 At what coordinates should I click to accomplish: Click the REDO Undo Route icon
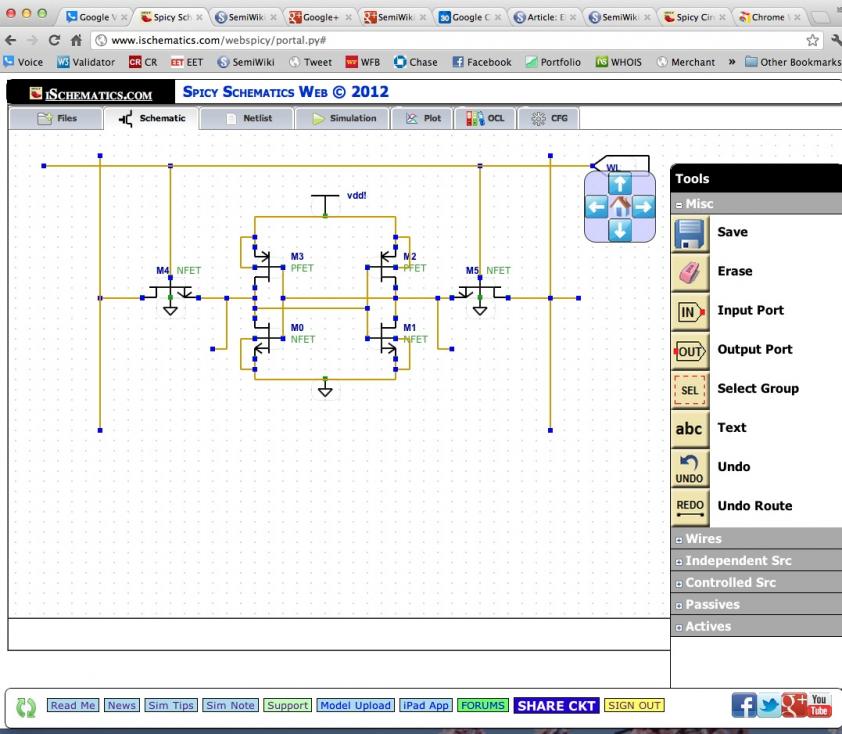pos(690,508)
